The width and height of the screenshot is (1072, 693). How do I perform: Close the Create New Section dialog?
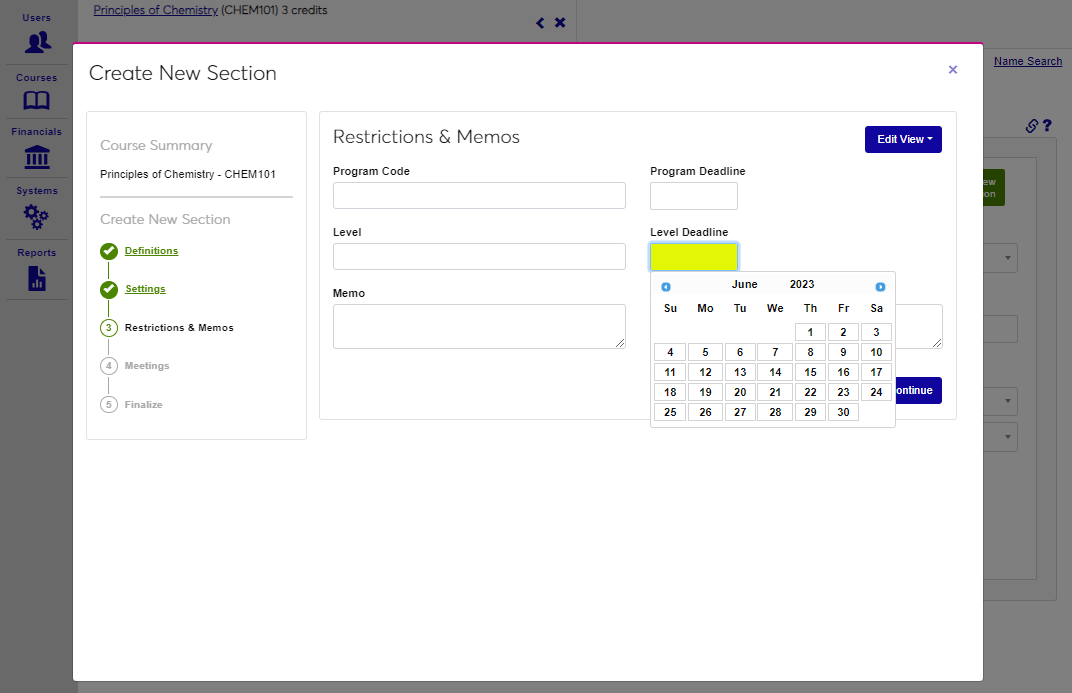(952, 70)
